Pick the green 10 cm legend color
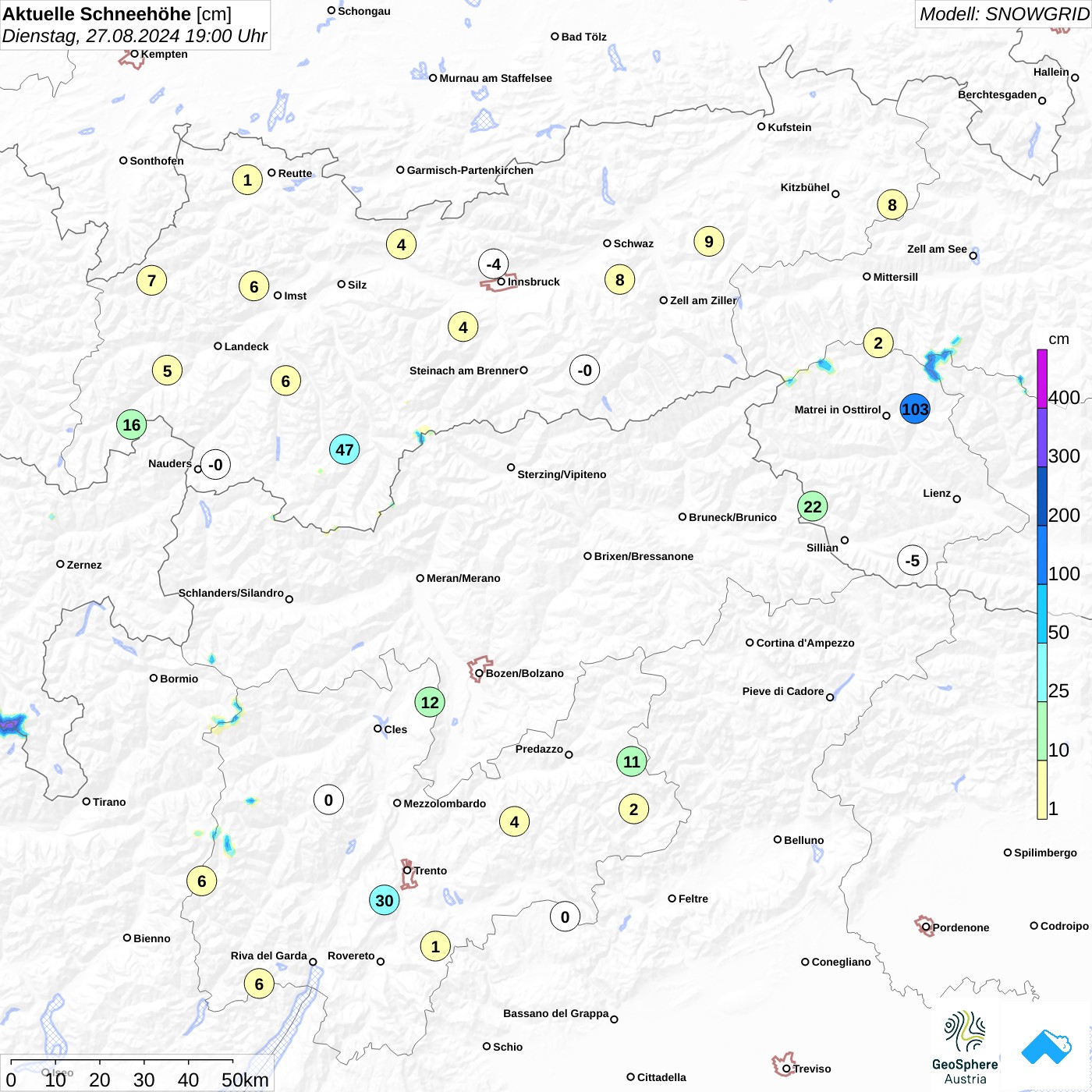Image resolution: width=1092 pixels, height=1092 pixels. click(1042, 731)
